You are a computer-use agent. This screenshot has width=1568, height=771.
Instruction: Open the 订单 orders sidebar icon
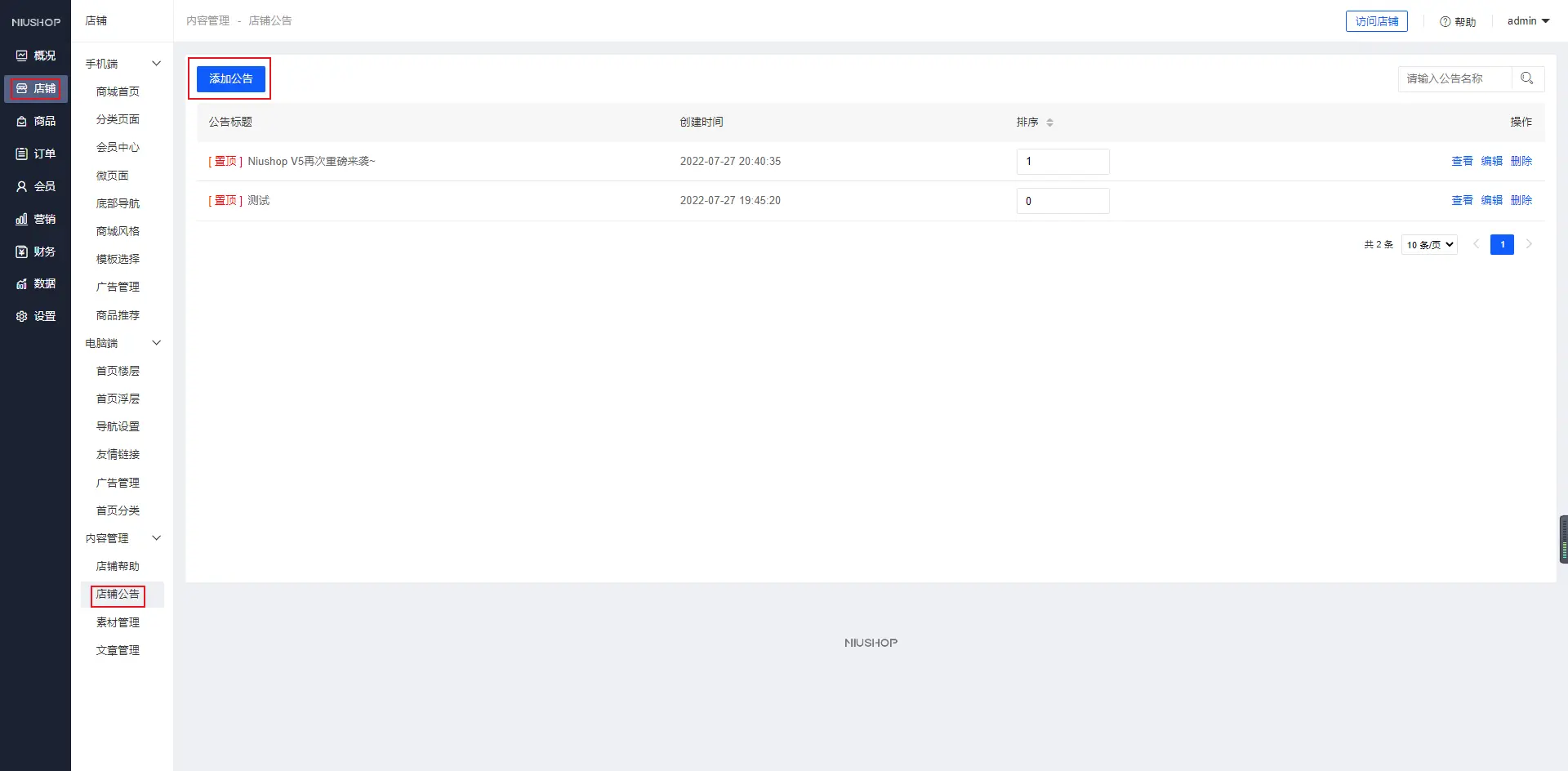point(22,154)
